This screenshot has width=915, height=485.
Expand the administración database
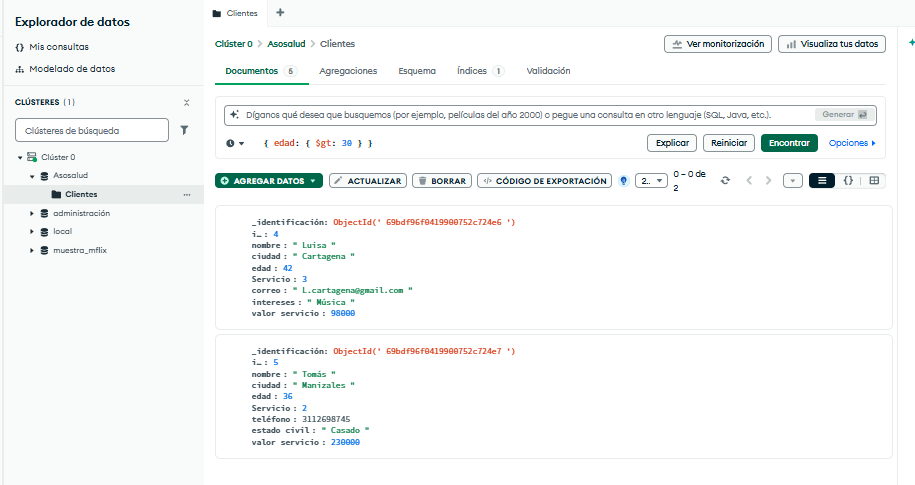(32, 213)
